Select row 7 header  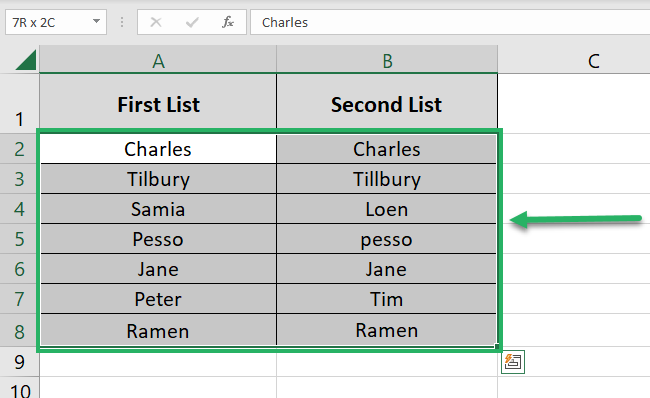pos(19,298)
